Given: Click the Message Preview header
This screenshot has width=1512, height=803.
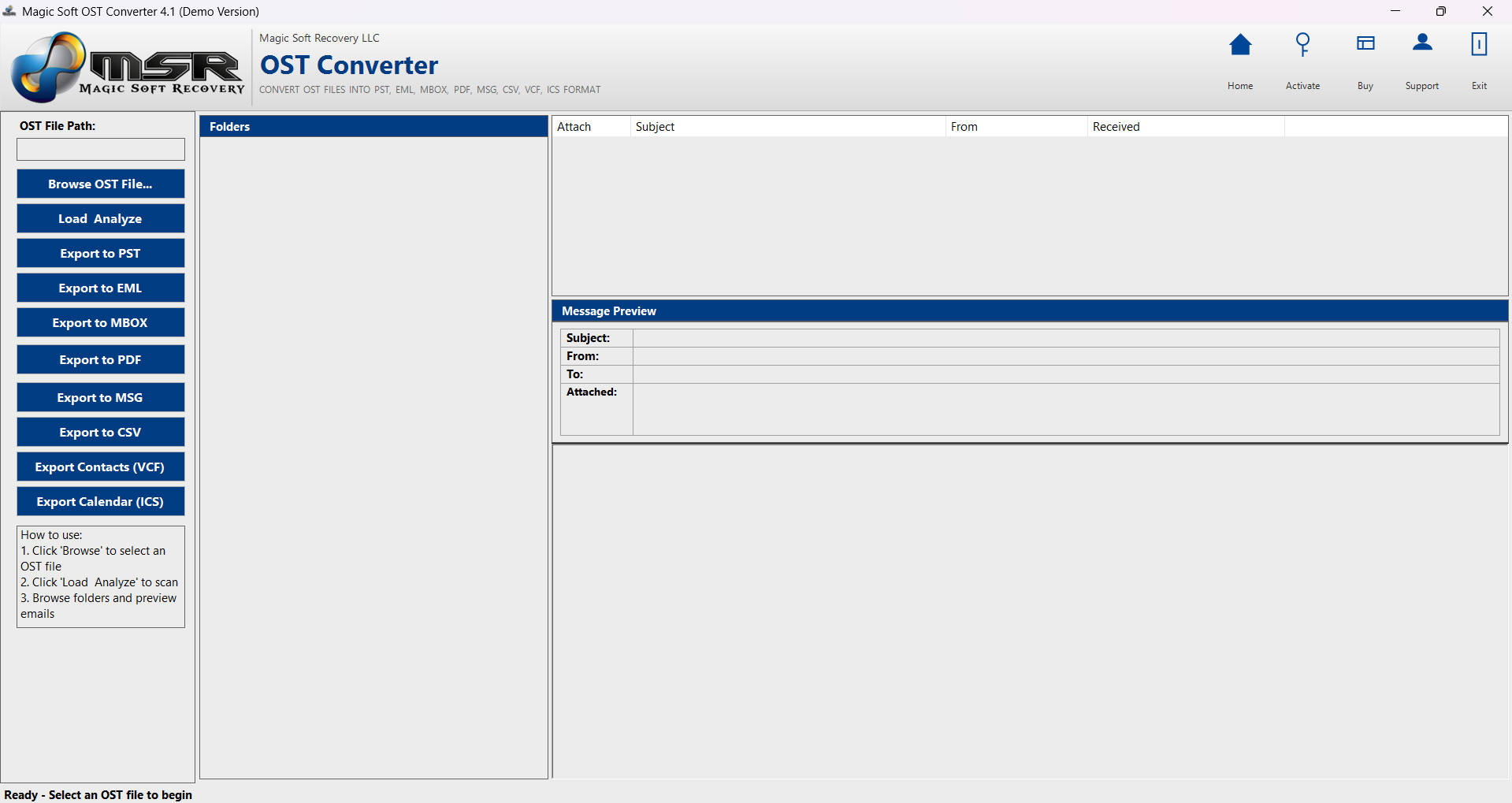Looking at the screenshot, I should tap(1030, 310).
